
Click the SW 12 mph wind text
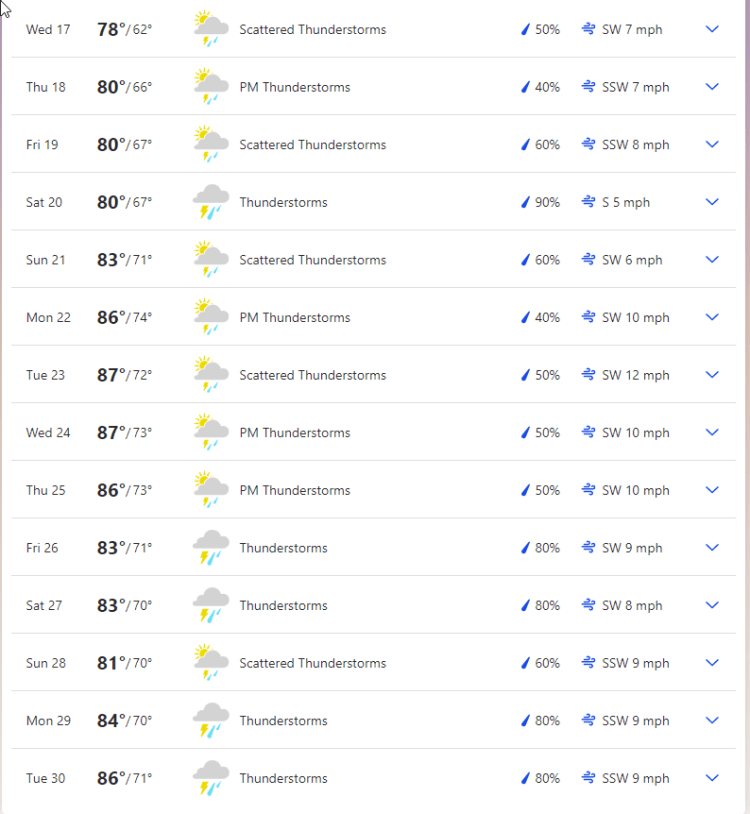coord(636,375)
